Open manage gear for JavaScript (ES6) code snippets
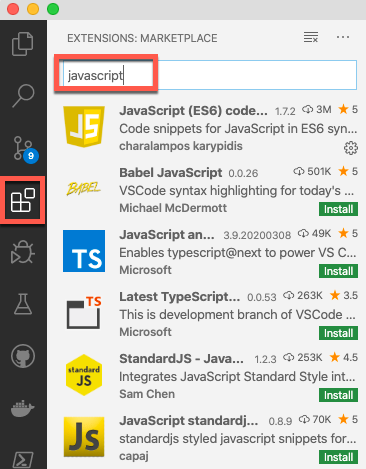 coord(351,148)
